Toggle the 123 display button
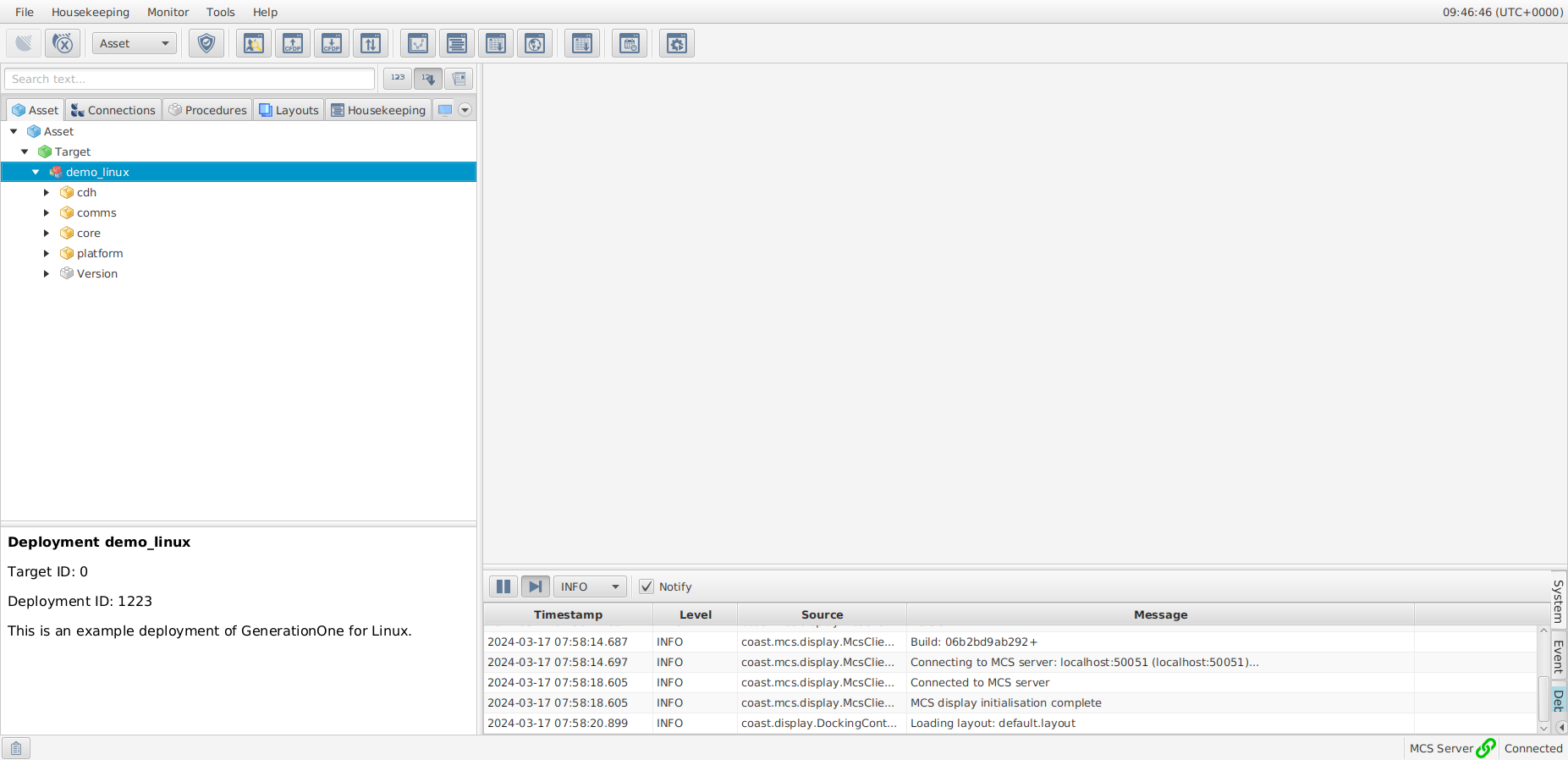 398,79
